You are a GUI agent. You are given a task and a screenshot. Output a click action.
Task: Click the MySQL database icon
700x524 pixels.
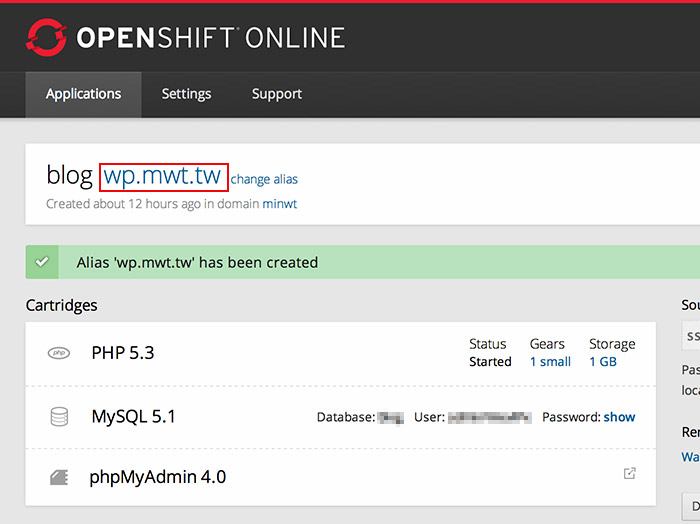point(59,417)
